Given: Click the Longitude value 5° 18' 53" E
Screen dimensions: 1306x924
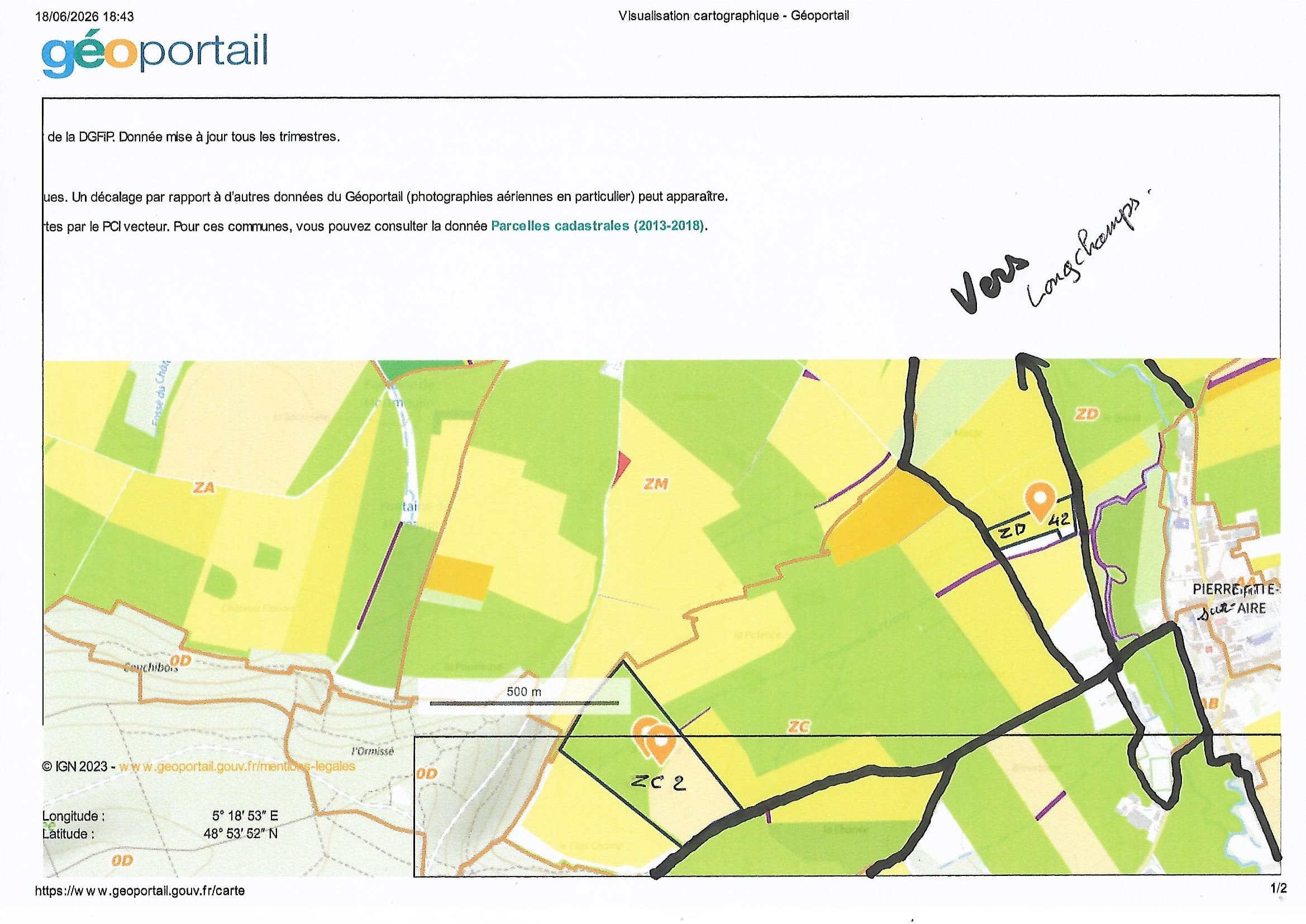Looking at the screenshot, I should [x=245, y=816].
